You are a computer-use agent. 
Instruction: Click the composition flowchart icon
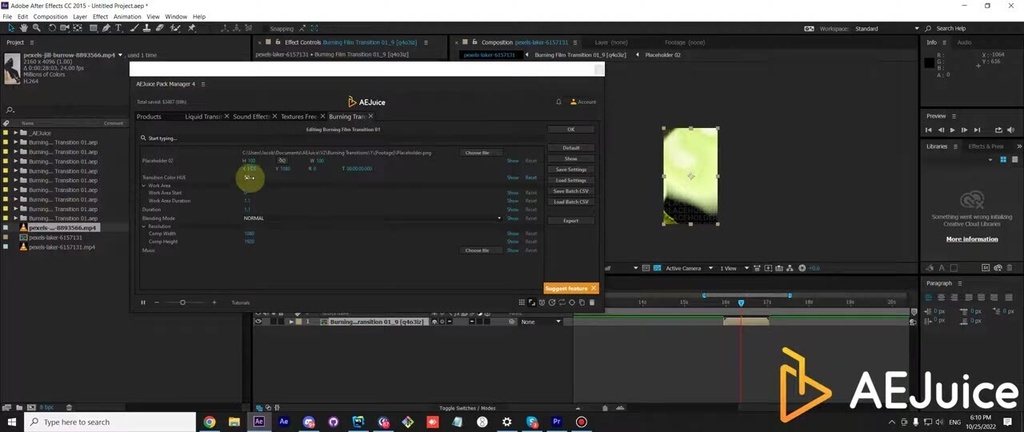click(x=790, y=268)
